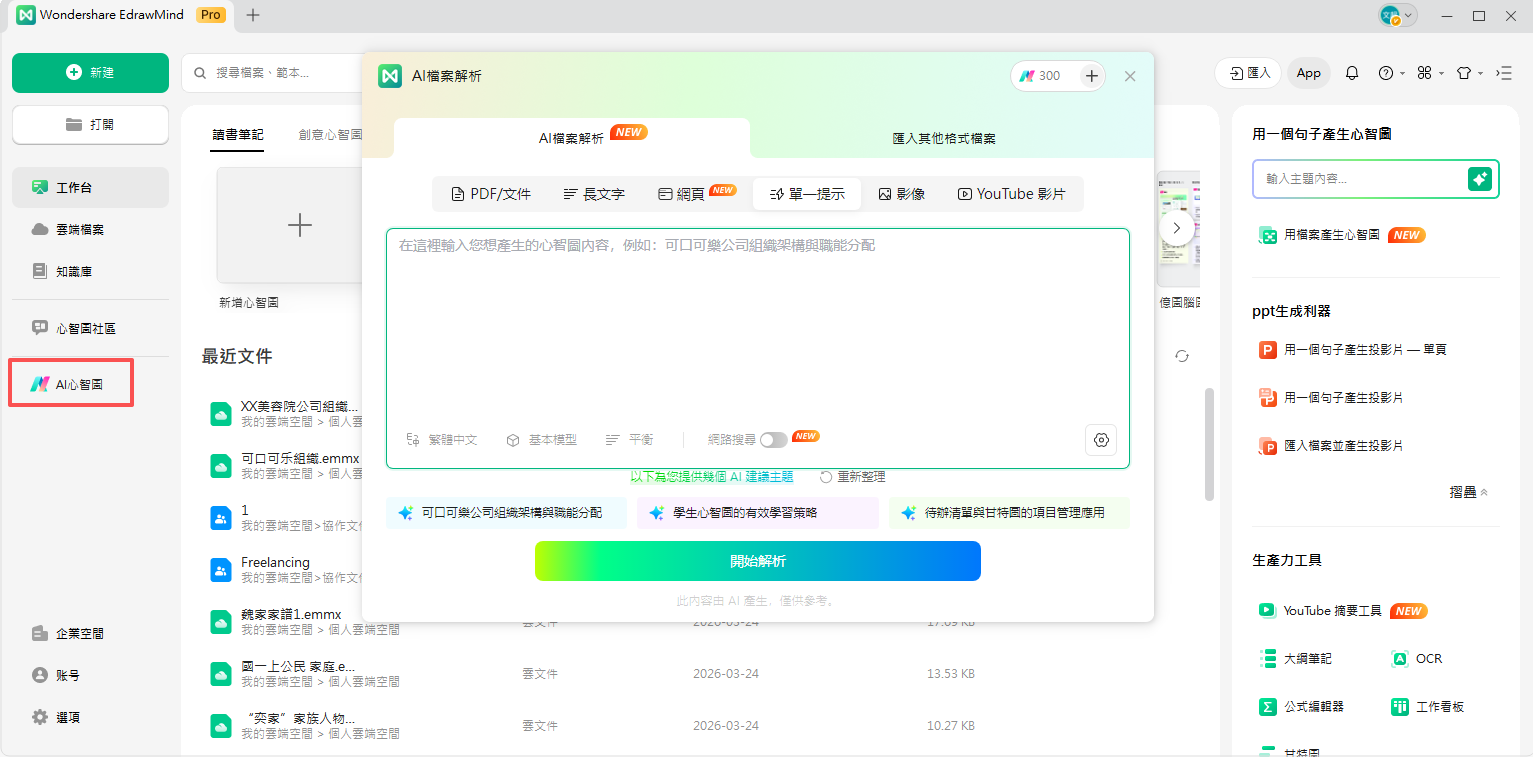Open the 基本模型 model selector
Viewport: 1533px width, 757px height.
click(x=540, y=438)
